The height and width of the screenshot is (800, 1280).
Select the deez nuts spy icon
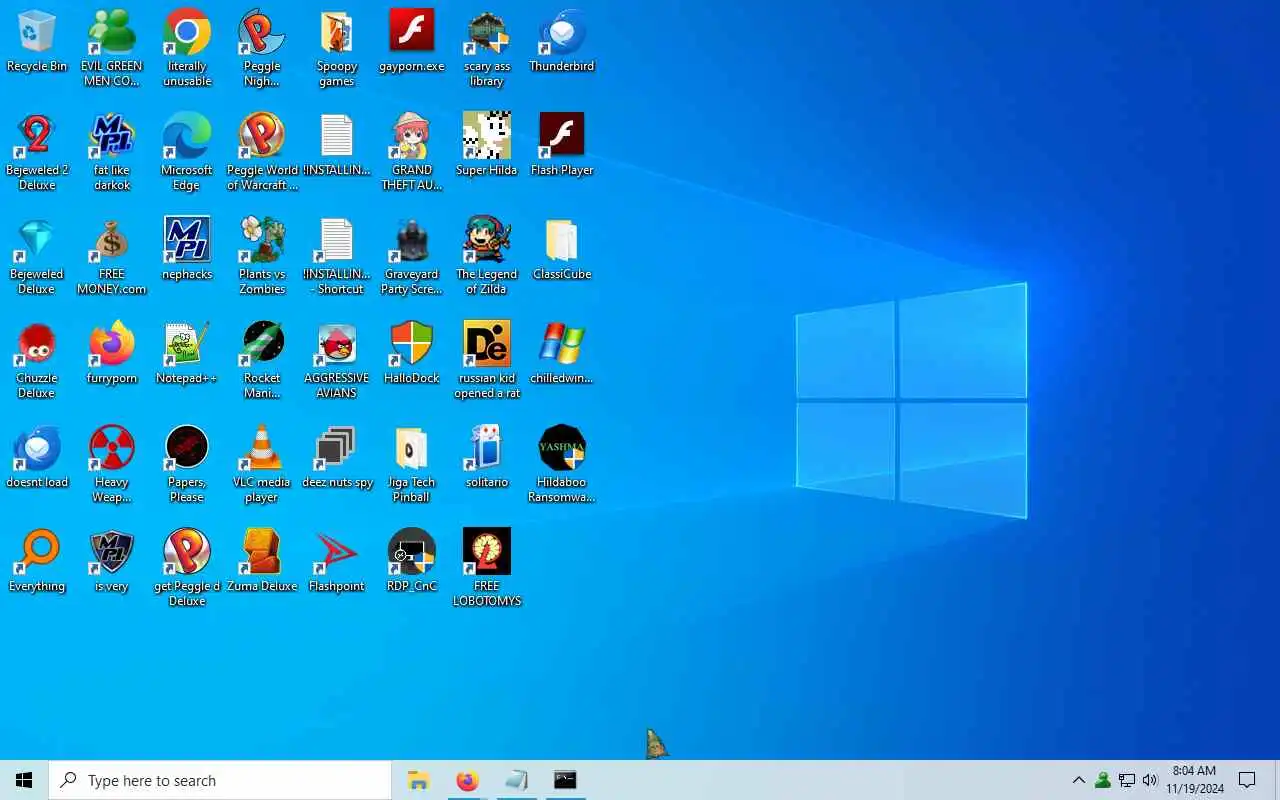point(337,458)
